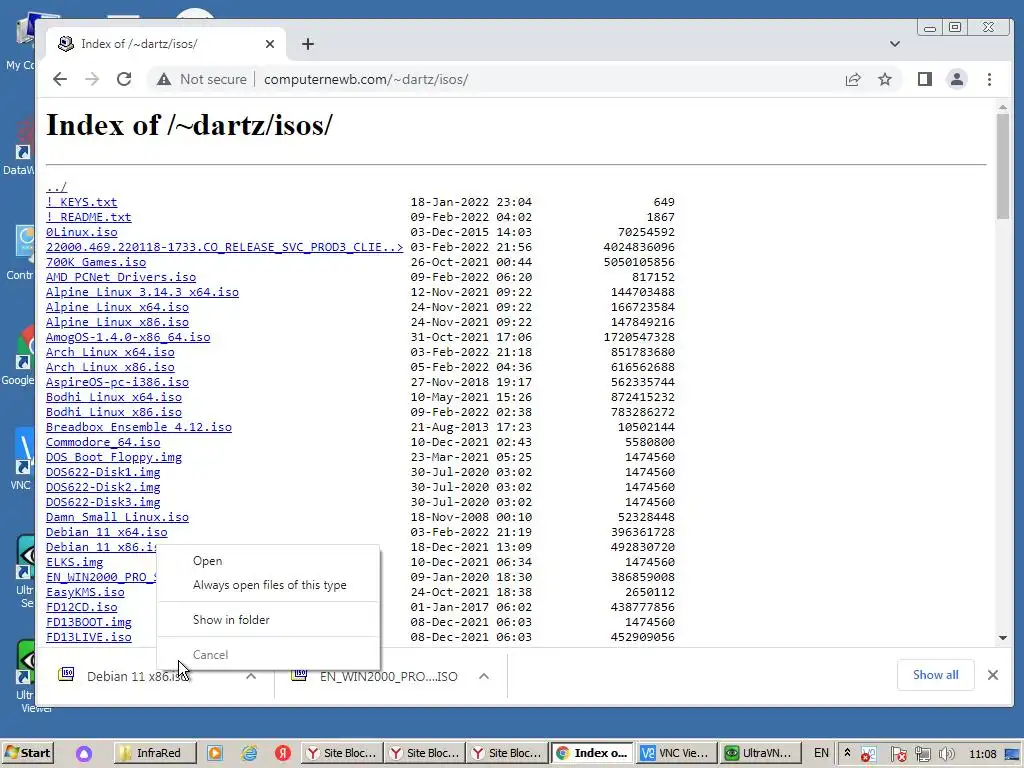Screen dimensions: 1024x768
Task: Download Alpine_Linux_3.14.3_x64.iso
Action: [x=142, y=293]
